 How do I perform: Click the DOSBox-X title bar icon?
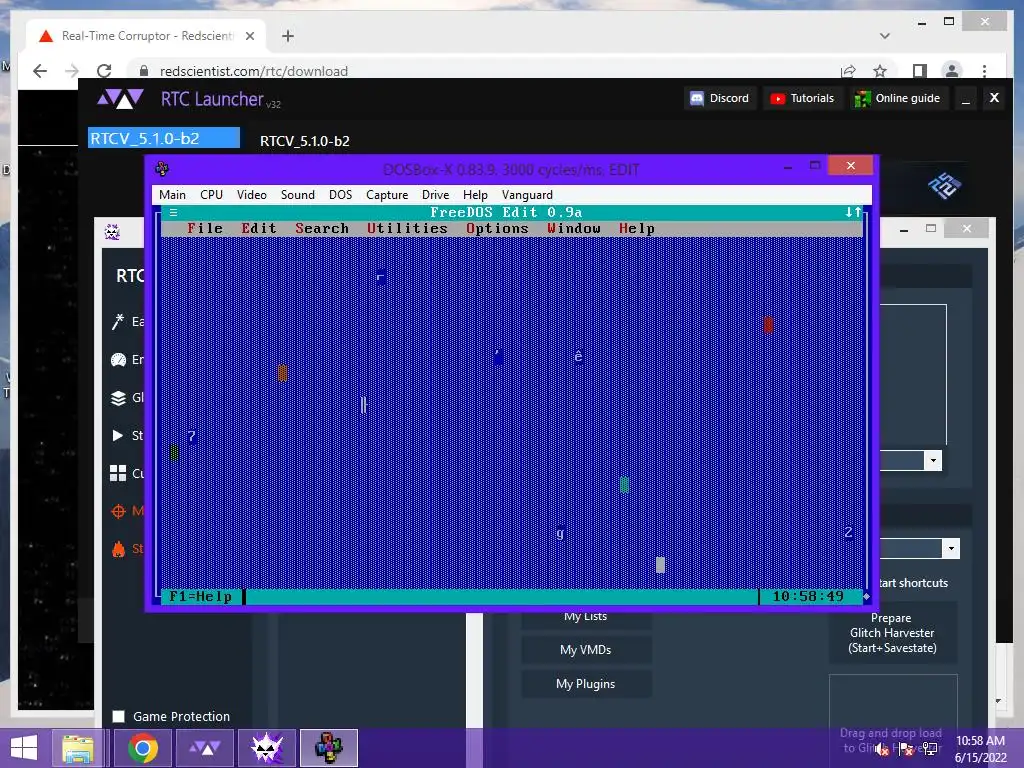click(x=162, y=169)
